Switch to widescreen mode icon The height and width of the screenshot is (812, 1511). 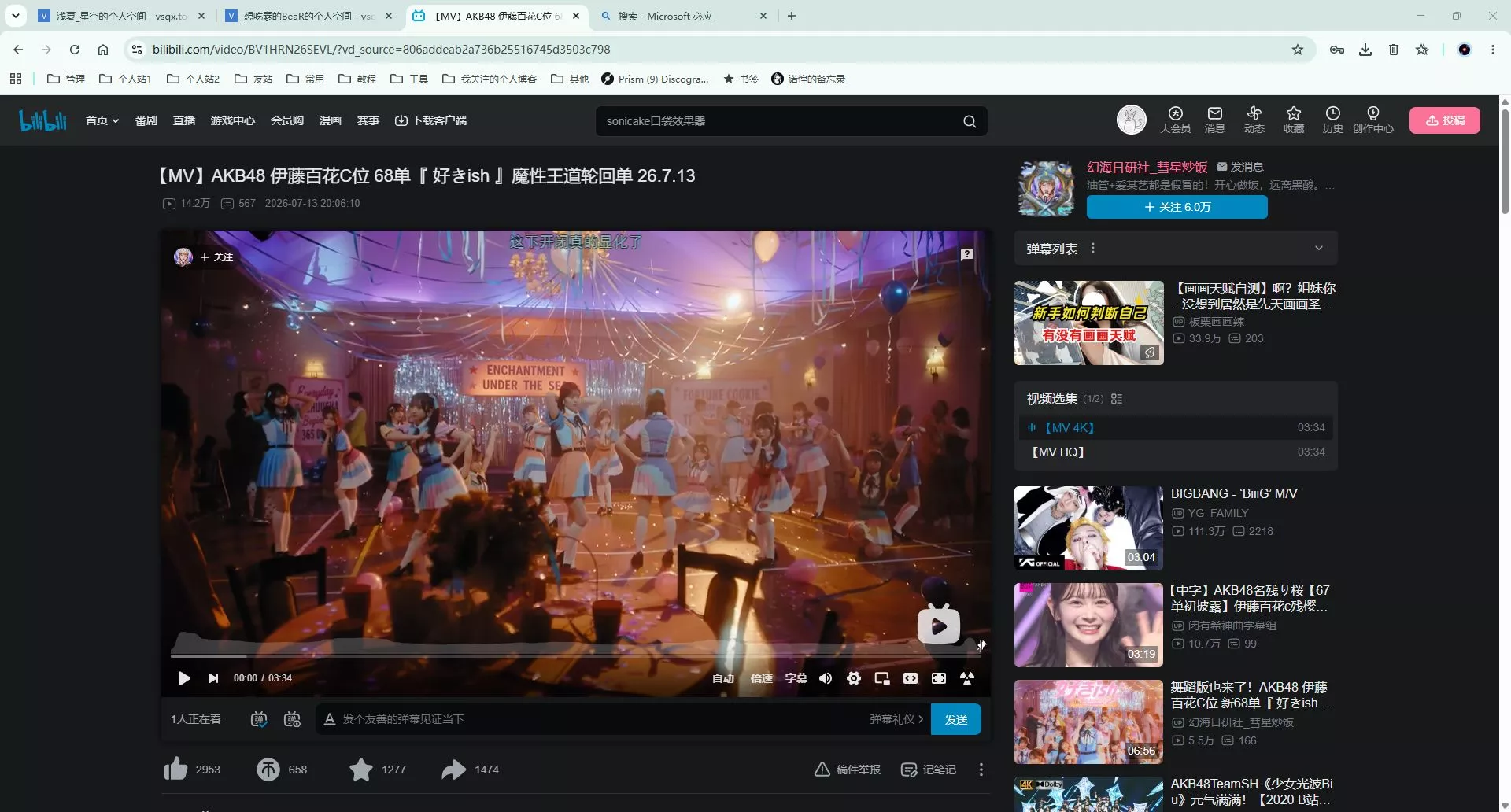tap(911, 678)
